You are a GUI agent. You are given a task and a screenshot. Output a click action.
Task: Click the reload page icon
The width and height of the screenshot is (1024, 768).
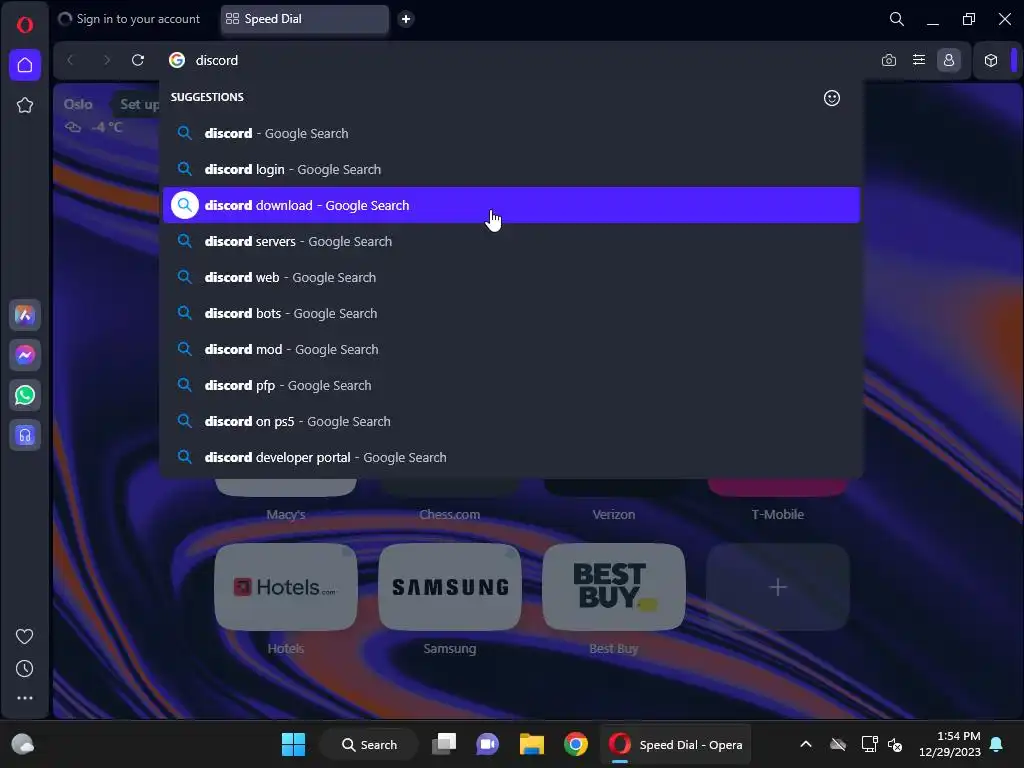coord(138,60)
